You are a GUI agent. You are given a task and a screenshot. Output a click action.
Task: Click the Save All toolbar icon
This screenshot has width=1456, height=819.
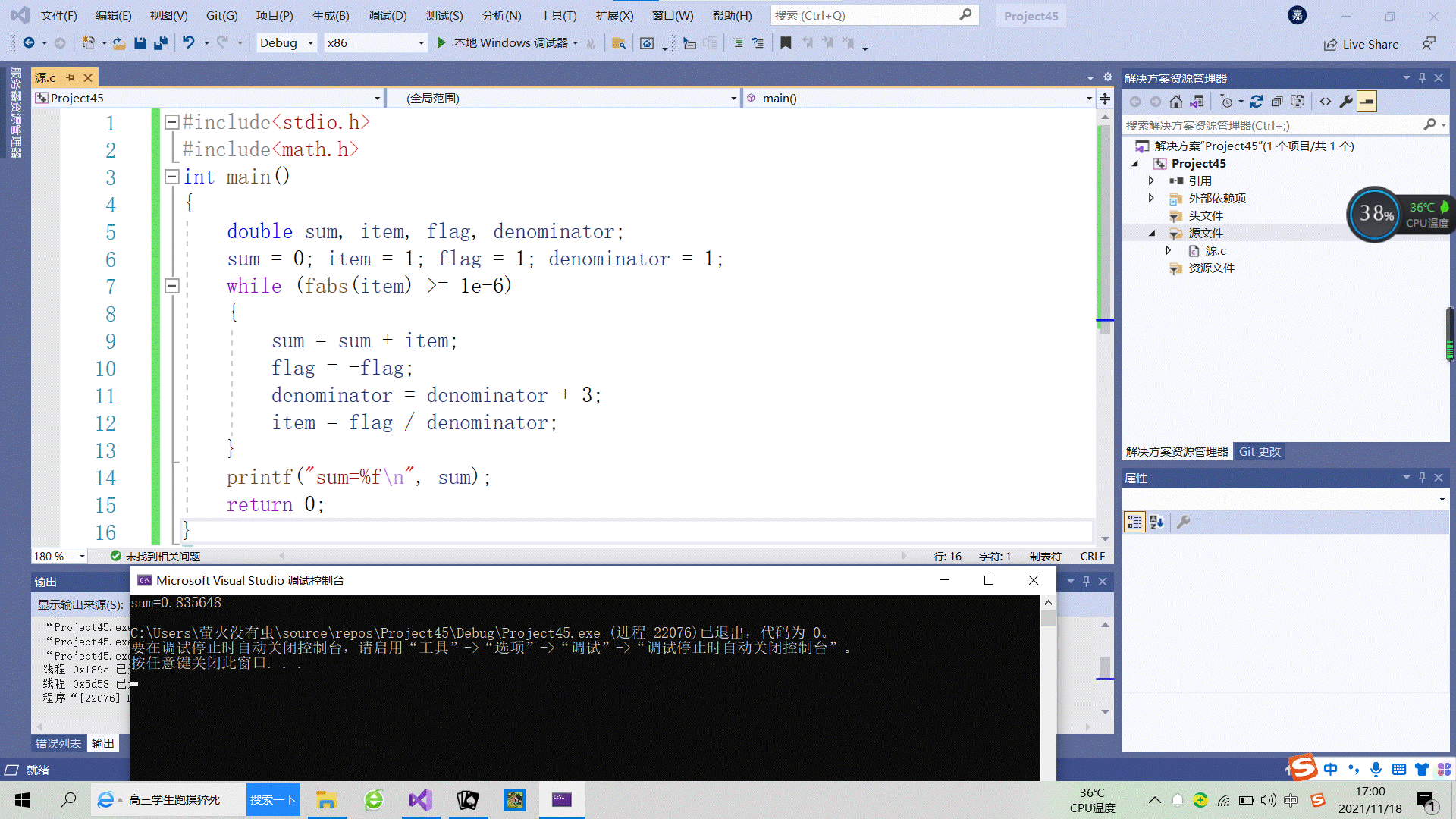[x=160, y=43]
